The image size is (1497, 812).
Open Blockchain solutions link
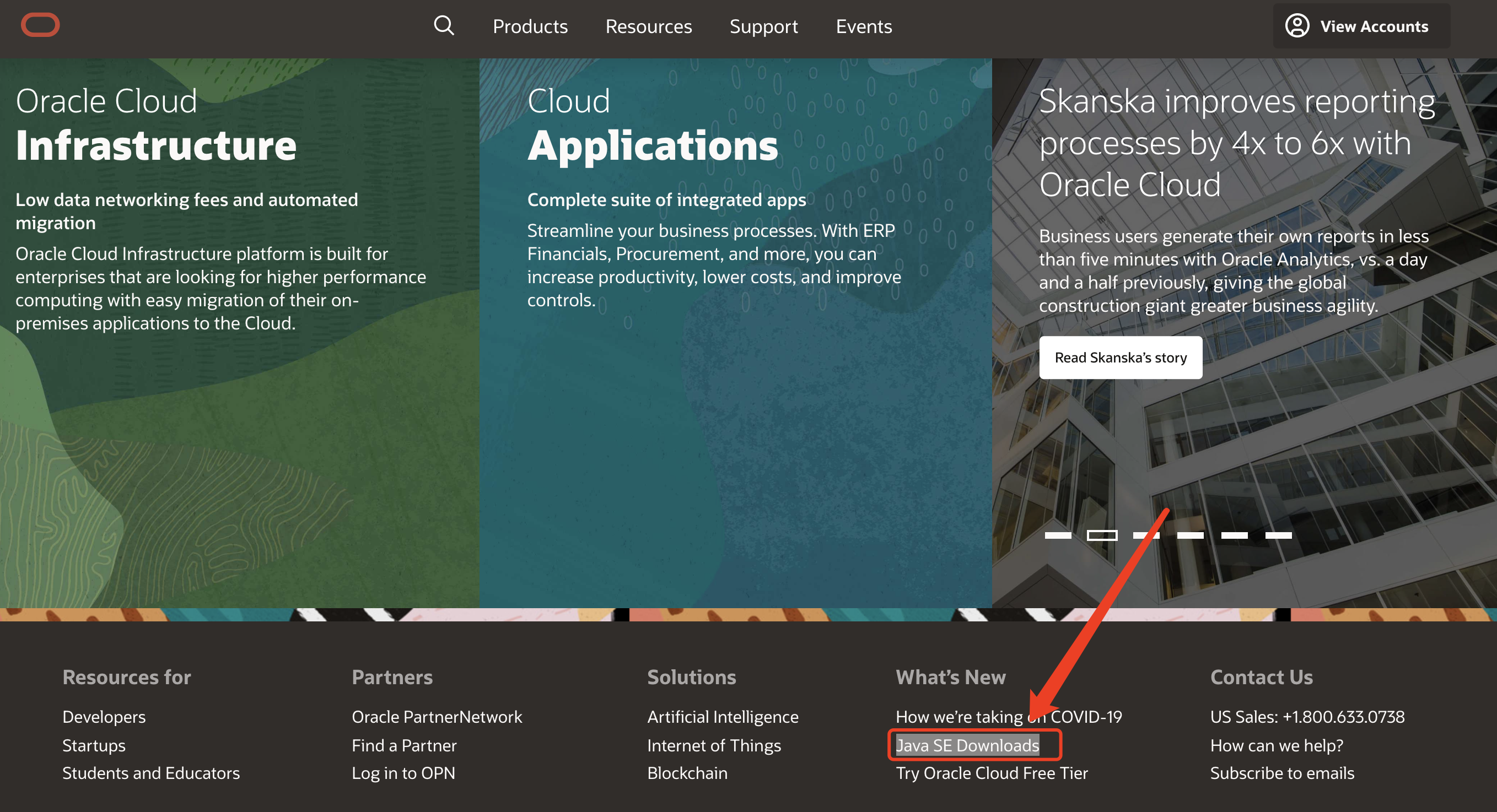tap(687, 773)
